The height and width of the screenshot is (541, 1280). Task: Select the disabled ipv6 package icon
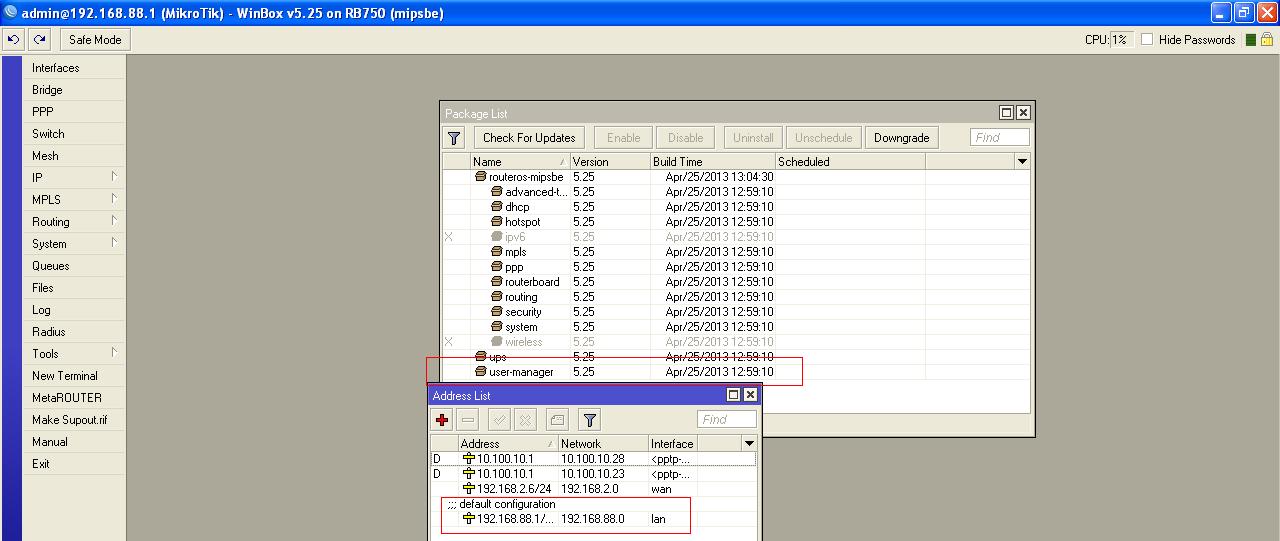pos(497,237)
